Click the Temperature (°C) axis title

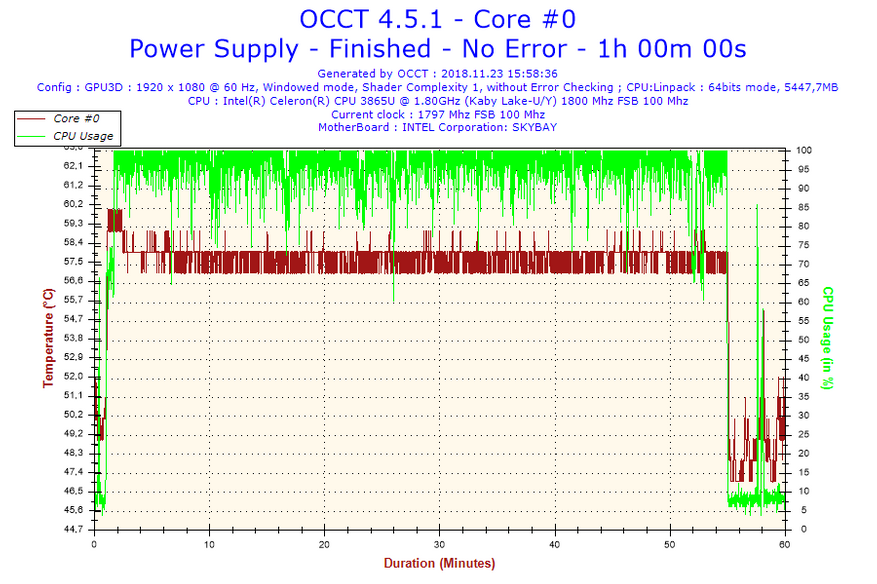pyautogui.click(x=47, y=338)
